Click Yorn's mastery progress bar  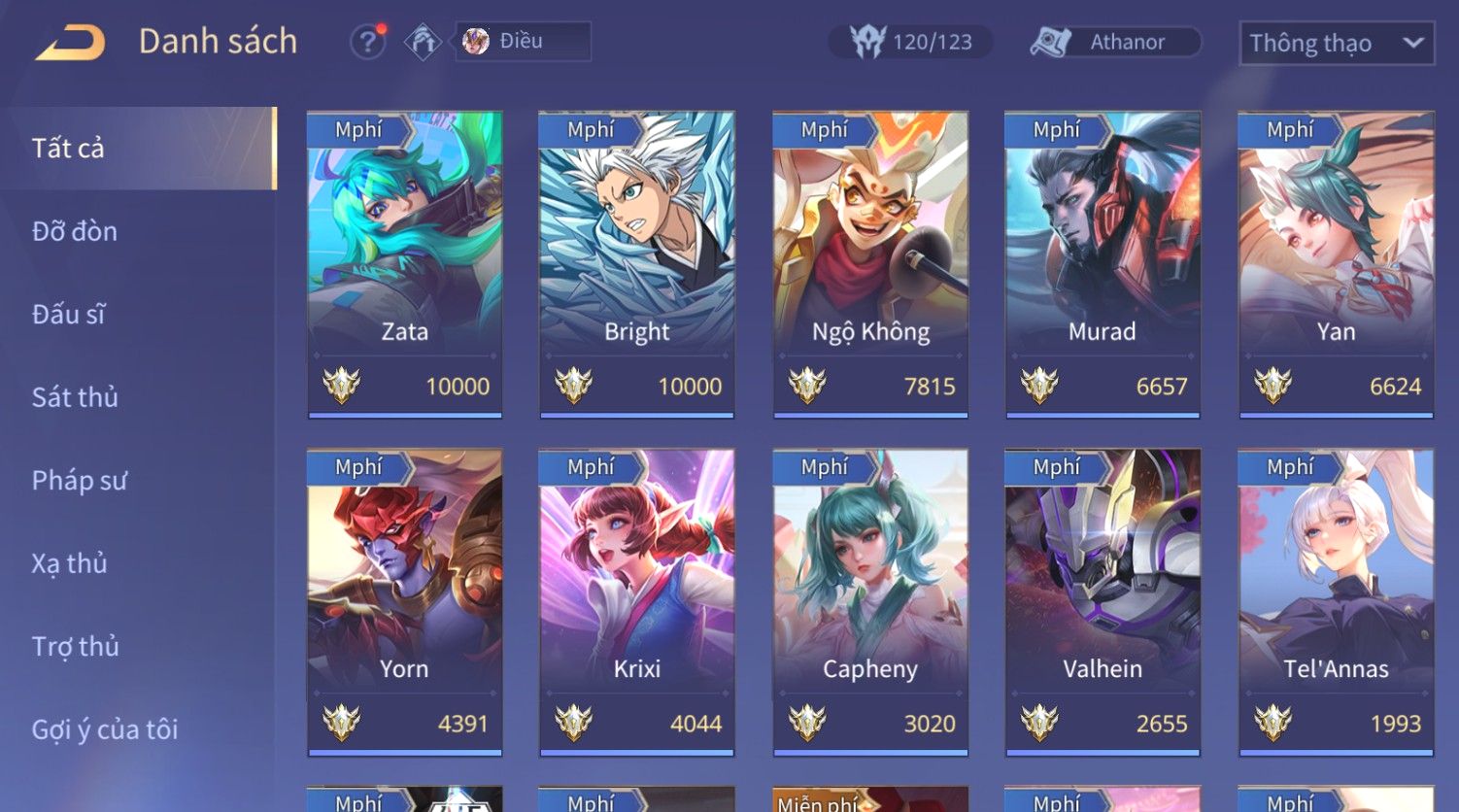tap(405, 752)
